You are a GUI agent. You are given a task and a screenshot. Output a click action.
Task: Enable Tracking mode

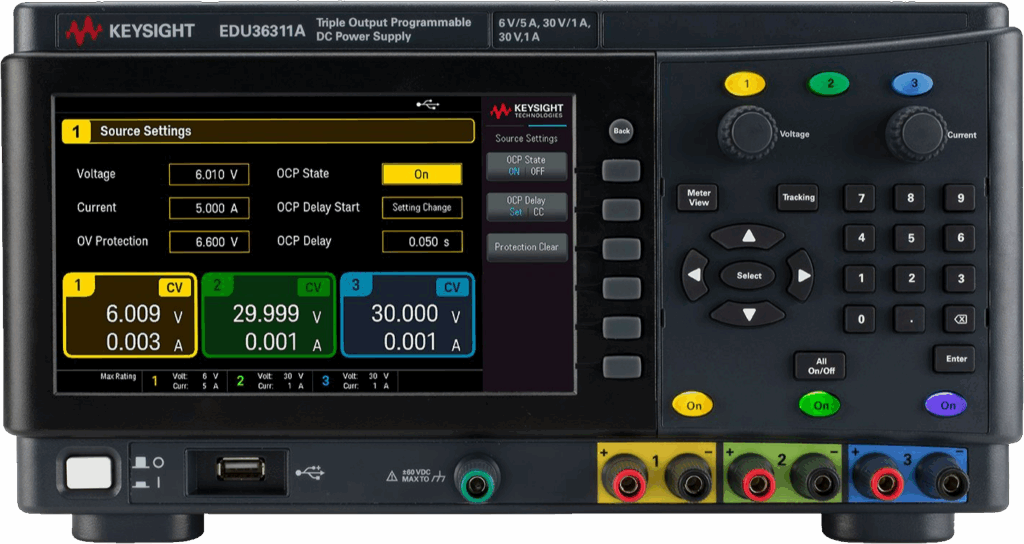click(798, 197)
